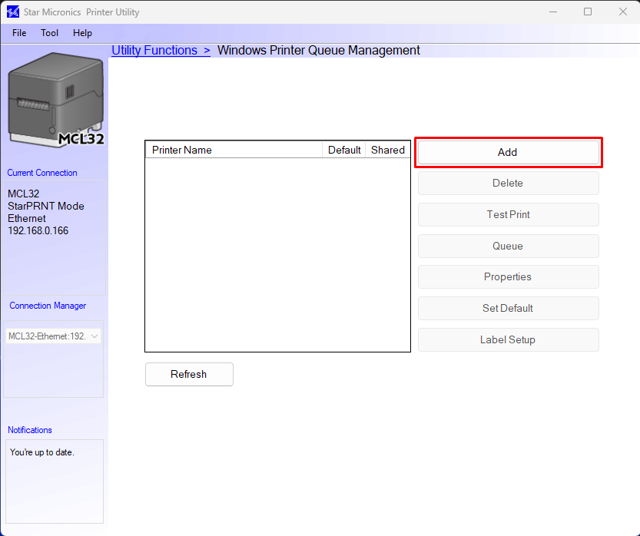Expand the Connection Manager dropdown
This screenshot has height=536, width=640.
pos(95,336)
